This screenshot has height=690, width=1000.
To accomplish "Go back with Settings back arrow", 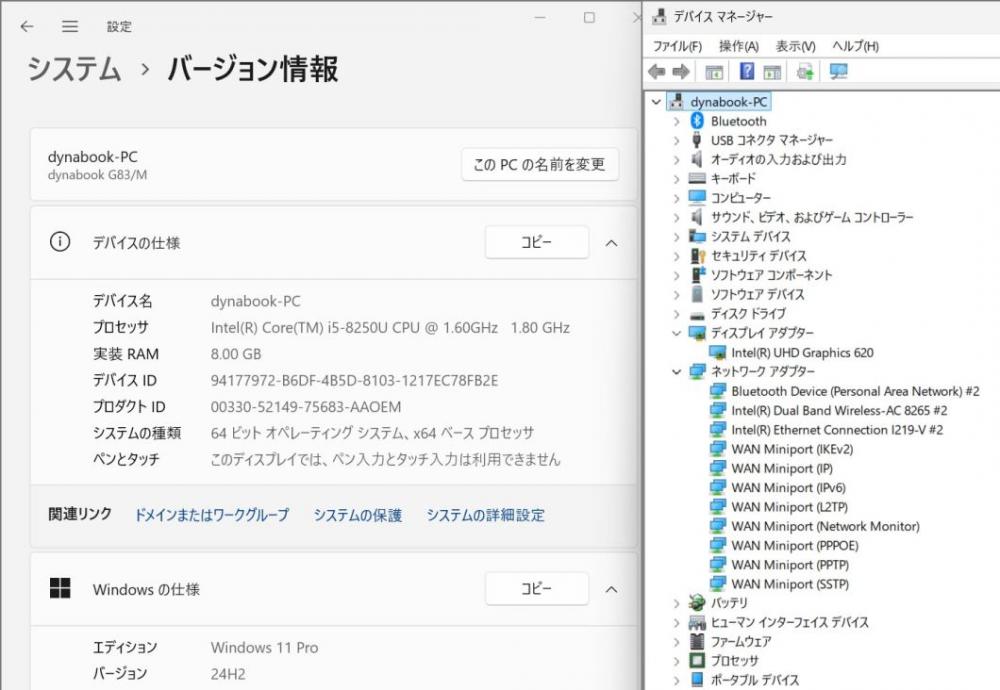I will 27,26.
